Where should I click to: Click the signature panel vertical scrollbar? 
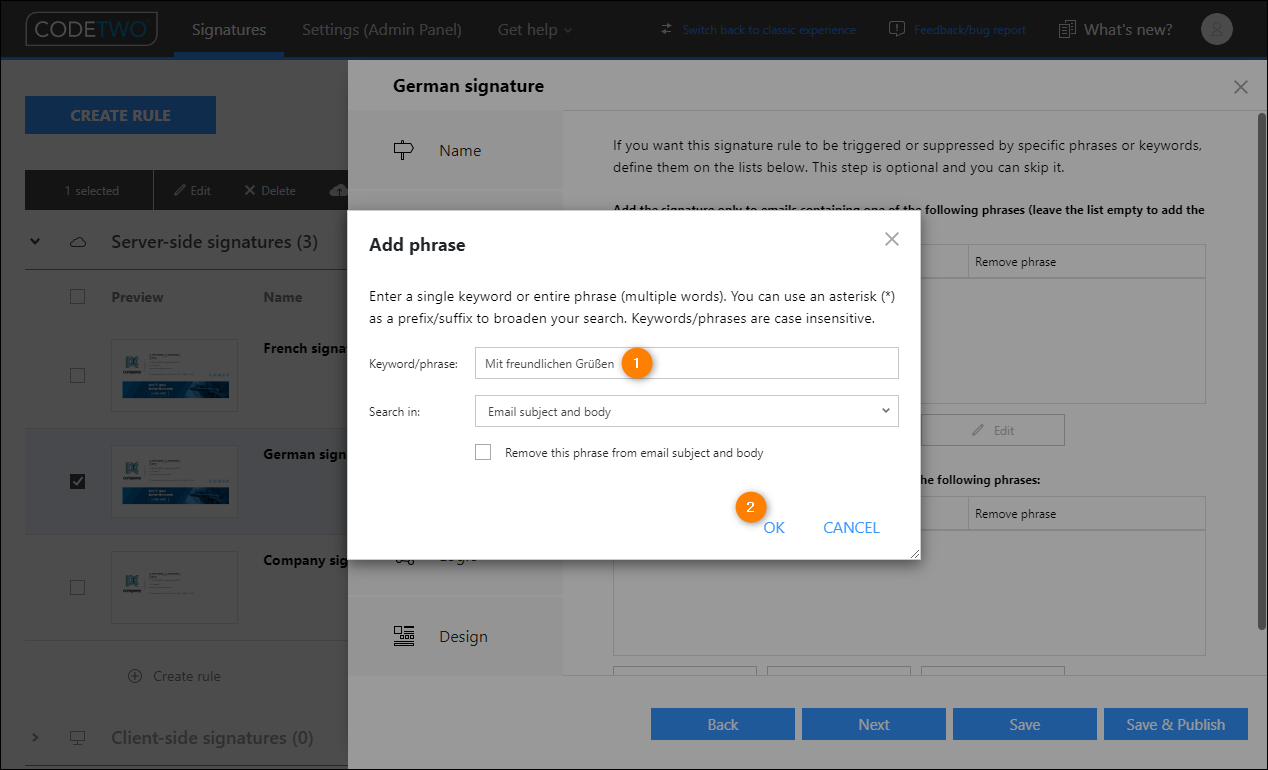click(x=1261, y=370)
